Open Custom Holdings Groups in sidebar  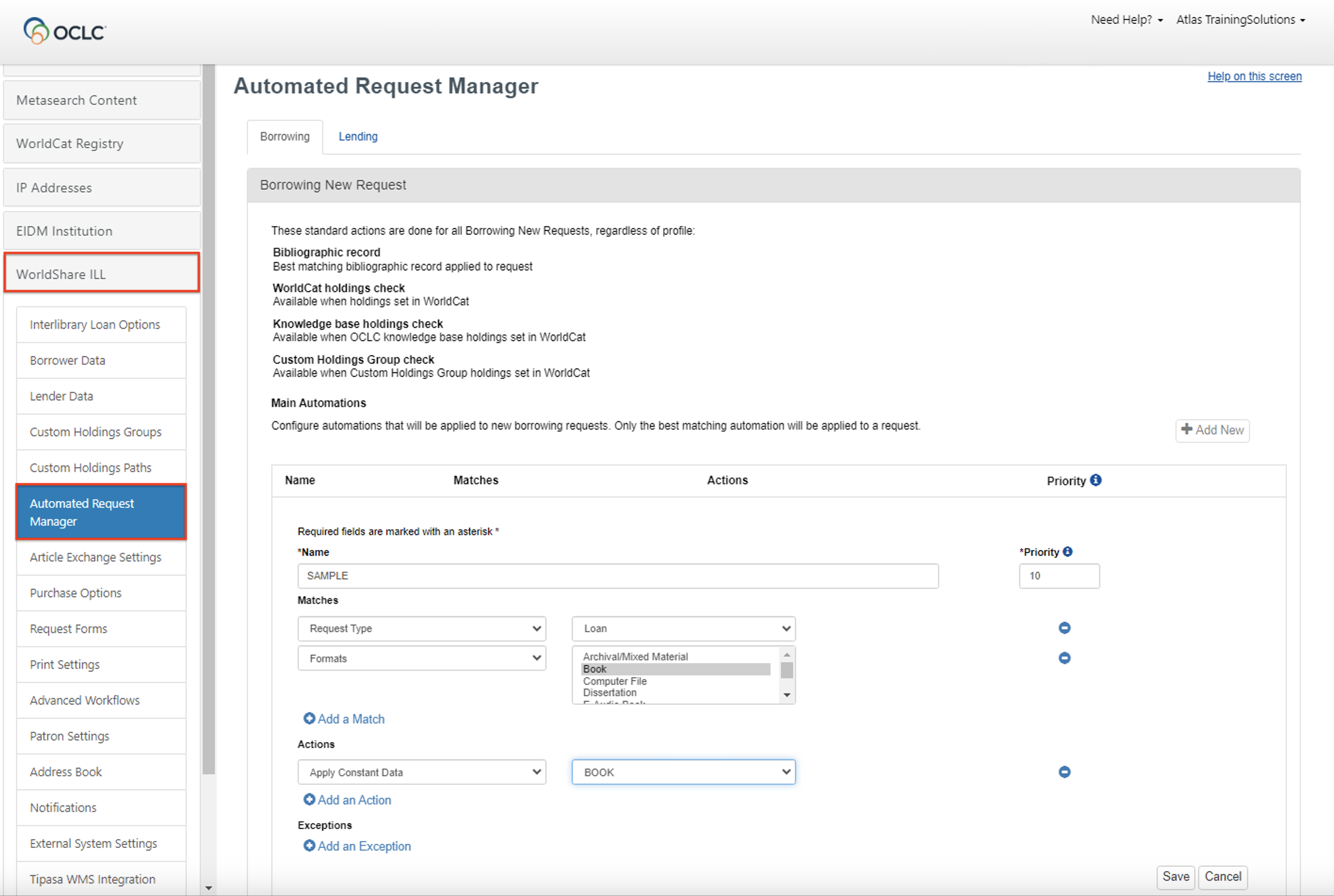pos(96,432)
